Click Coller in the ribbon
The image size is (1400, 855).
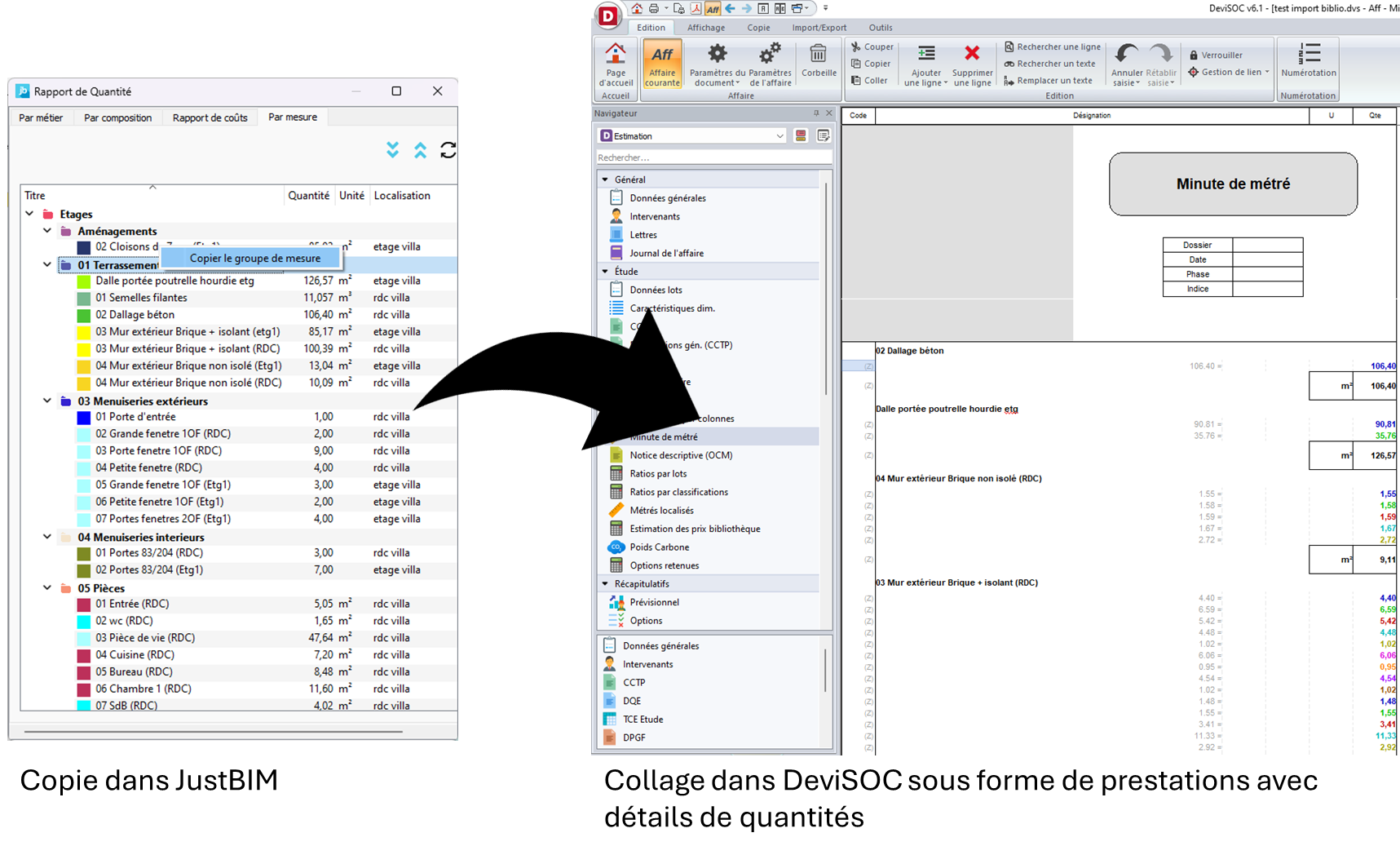[x=869, y=81]
